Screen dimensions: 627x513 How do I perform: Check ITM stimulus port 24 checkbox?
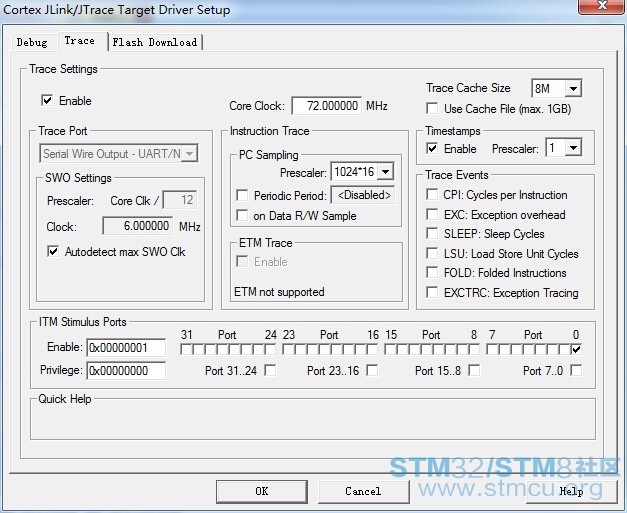[271, 349]
